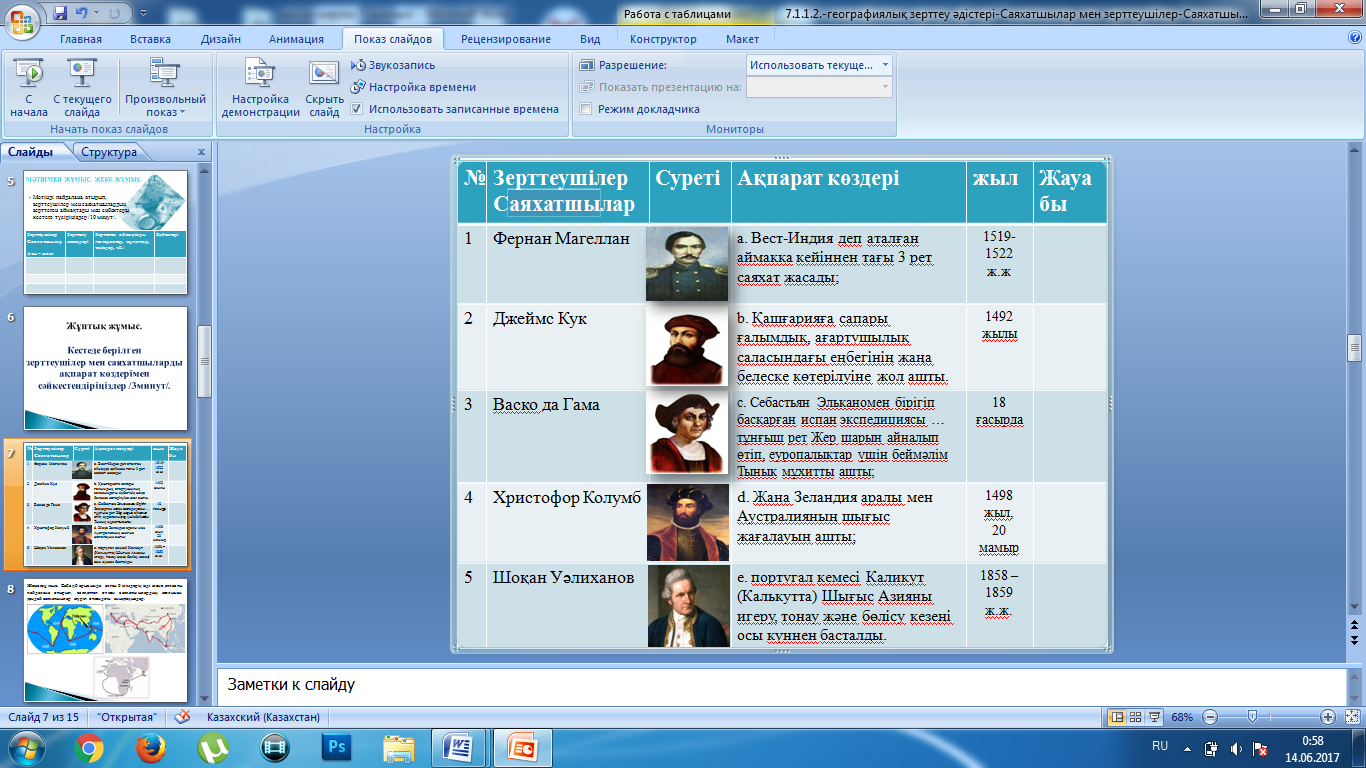This screenshot has width=1366, height=768.
Task: Select slide 6 Жұптық жұмыс thumbnail
Action: (x=105, y=368)
